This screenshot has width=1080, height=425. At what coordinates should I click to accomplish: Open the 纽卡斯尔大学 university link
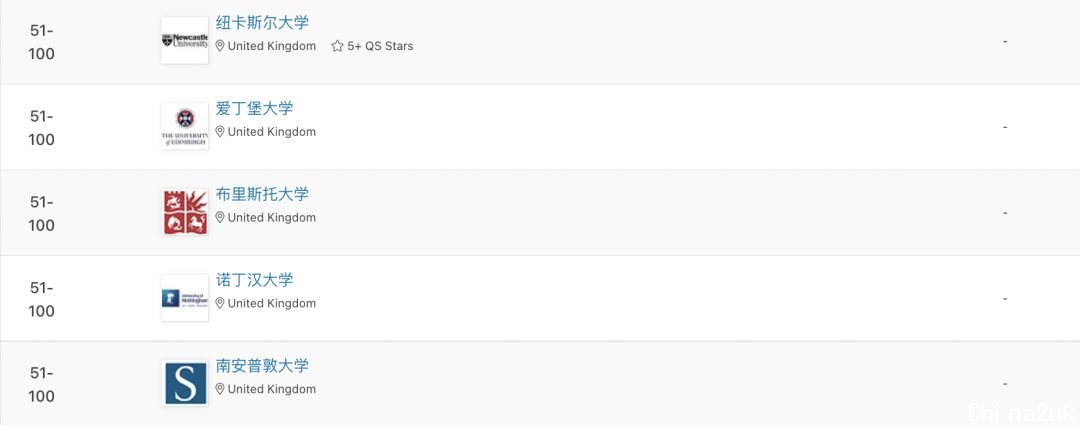click(x=262, y=23)
